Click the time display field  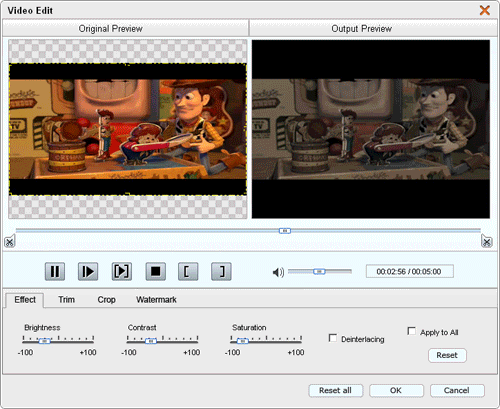tap(410, 271)
